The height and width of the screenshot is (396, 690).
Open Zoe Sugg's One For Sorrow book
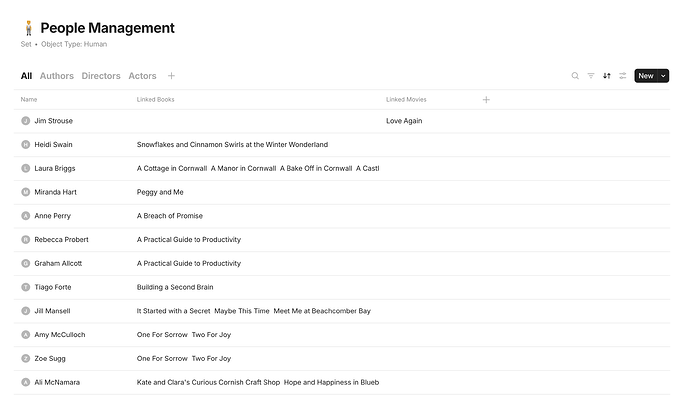(162, 358)
